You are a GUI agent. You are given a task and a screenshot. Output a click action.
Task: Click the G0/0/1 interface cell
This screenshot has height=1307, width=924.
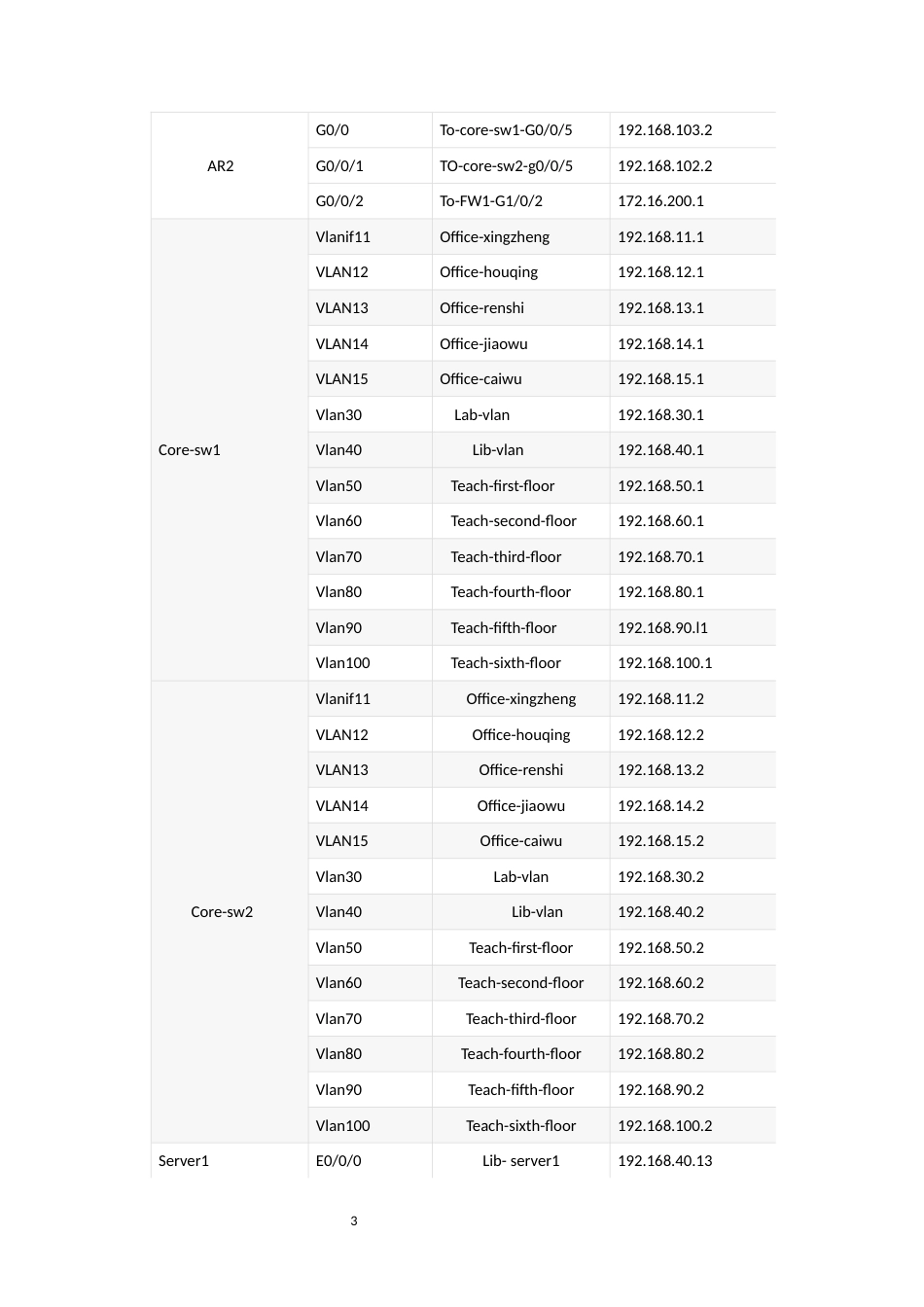(x=339, y=166)
